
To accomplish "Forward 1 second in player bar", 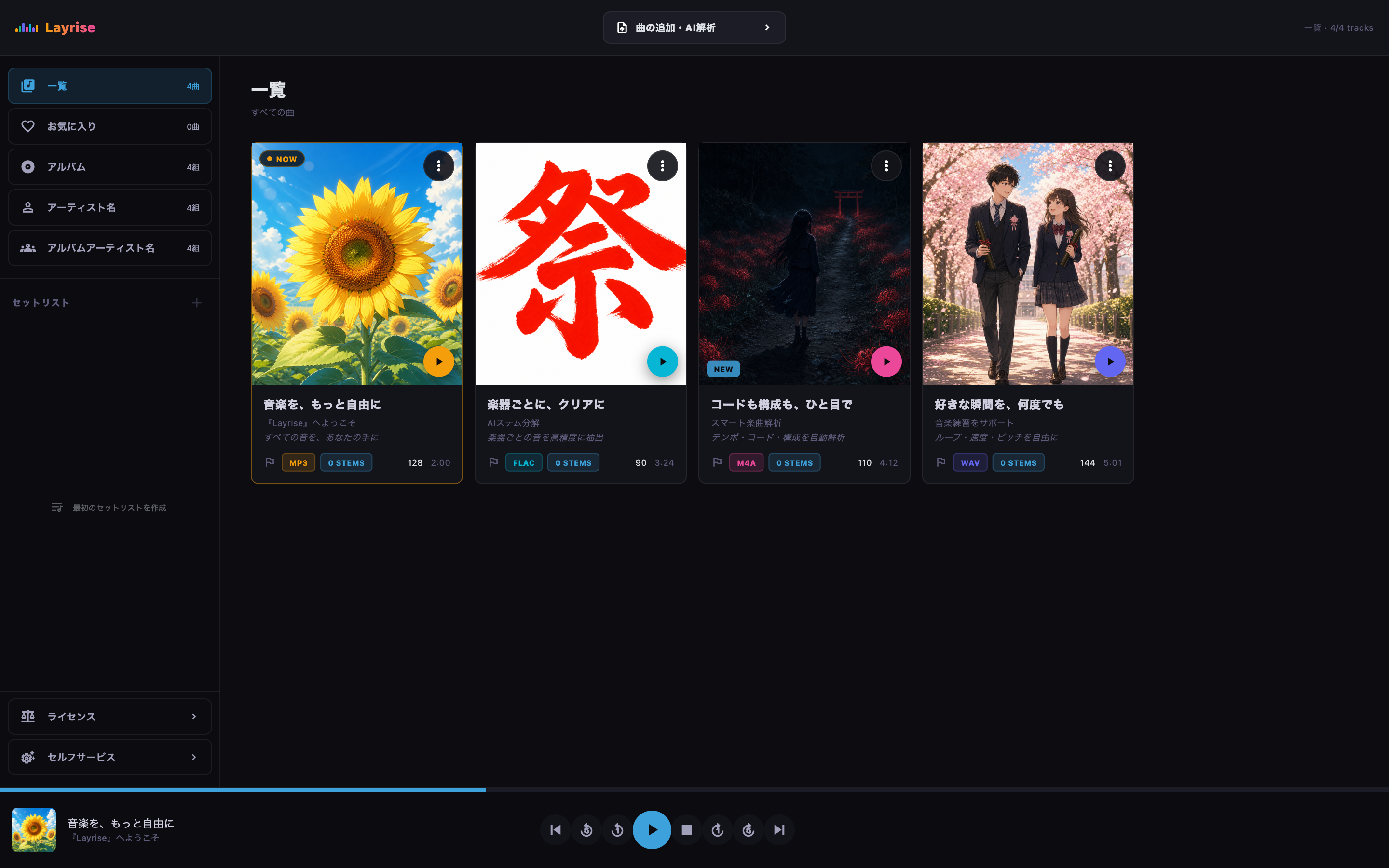I will click(x=718, y=829).
